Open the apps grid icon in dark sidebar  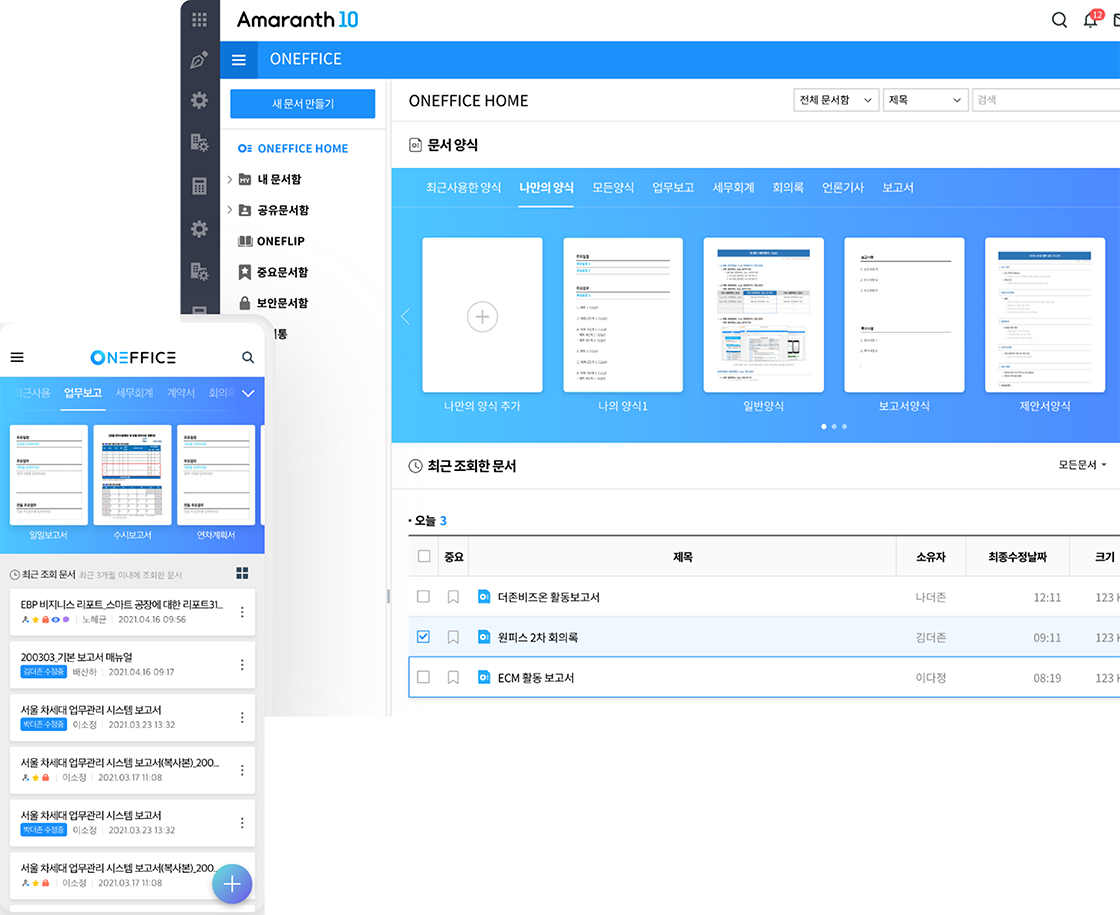coord(199,19)
